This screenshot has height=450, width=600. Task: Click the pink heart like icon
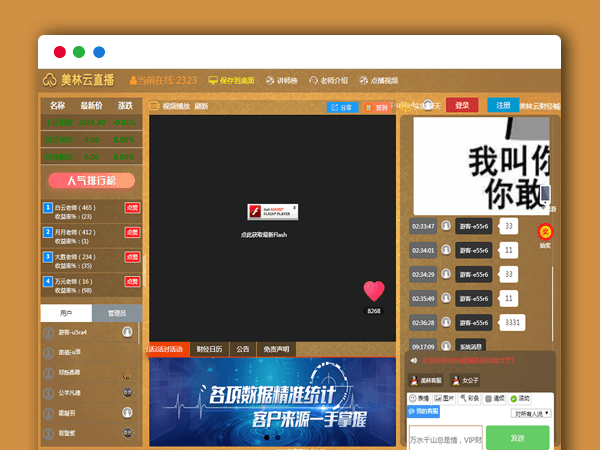tap(374, 291)
